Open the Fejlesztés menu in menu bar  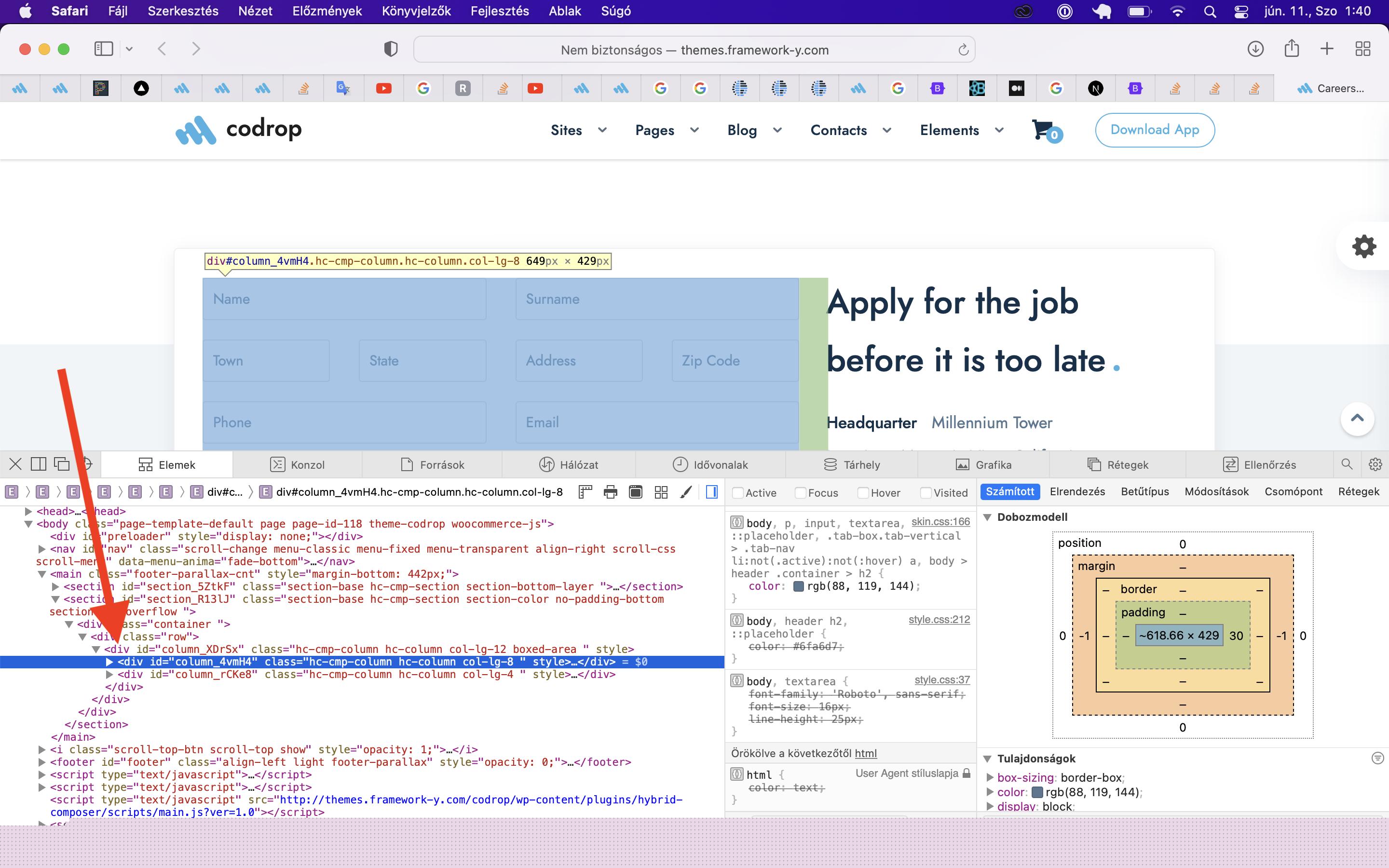click(499, 11)
